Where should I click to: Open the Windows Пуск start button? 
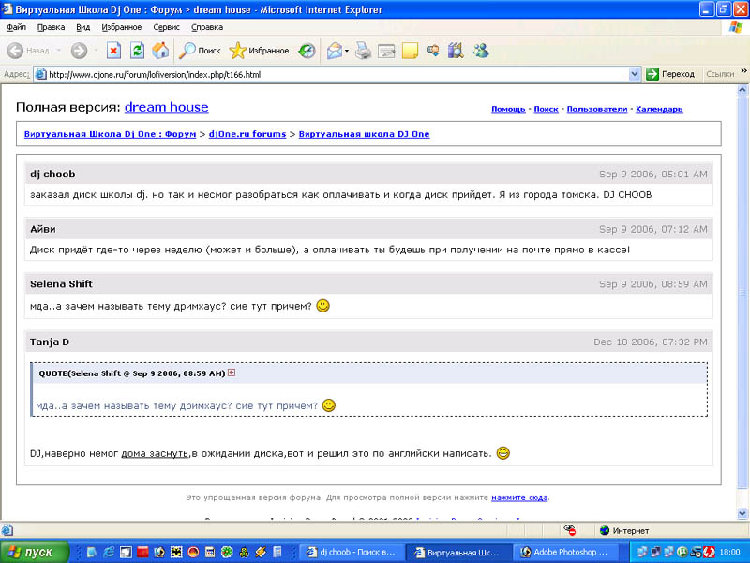[33, 552]
